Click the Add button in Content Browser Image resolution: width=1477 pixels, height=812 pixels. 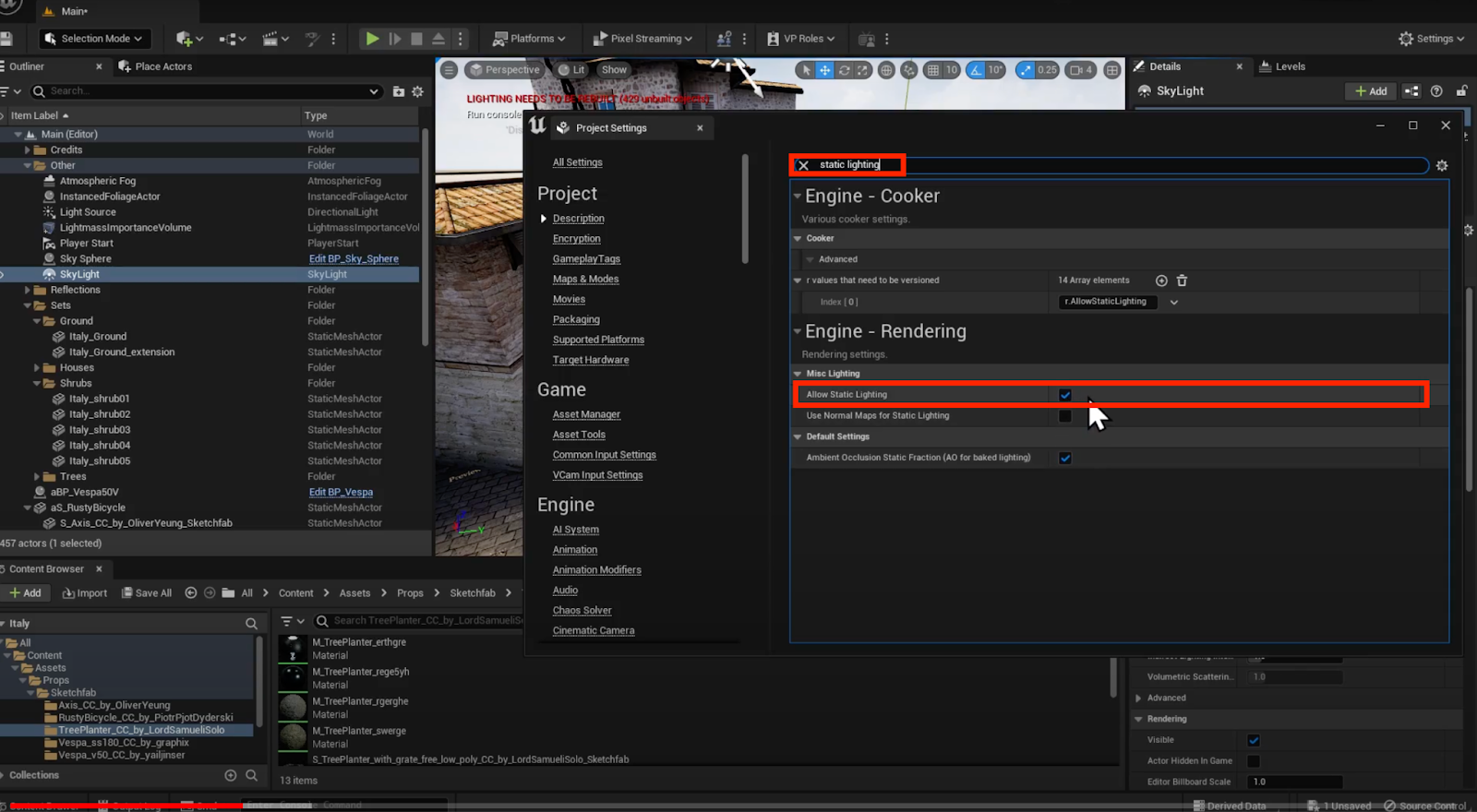26,593
